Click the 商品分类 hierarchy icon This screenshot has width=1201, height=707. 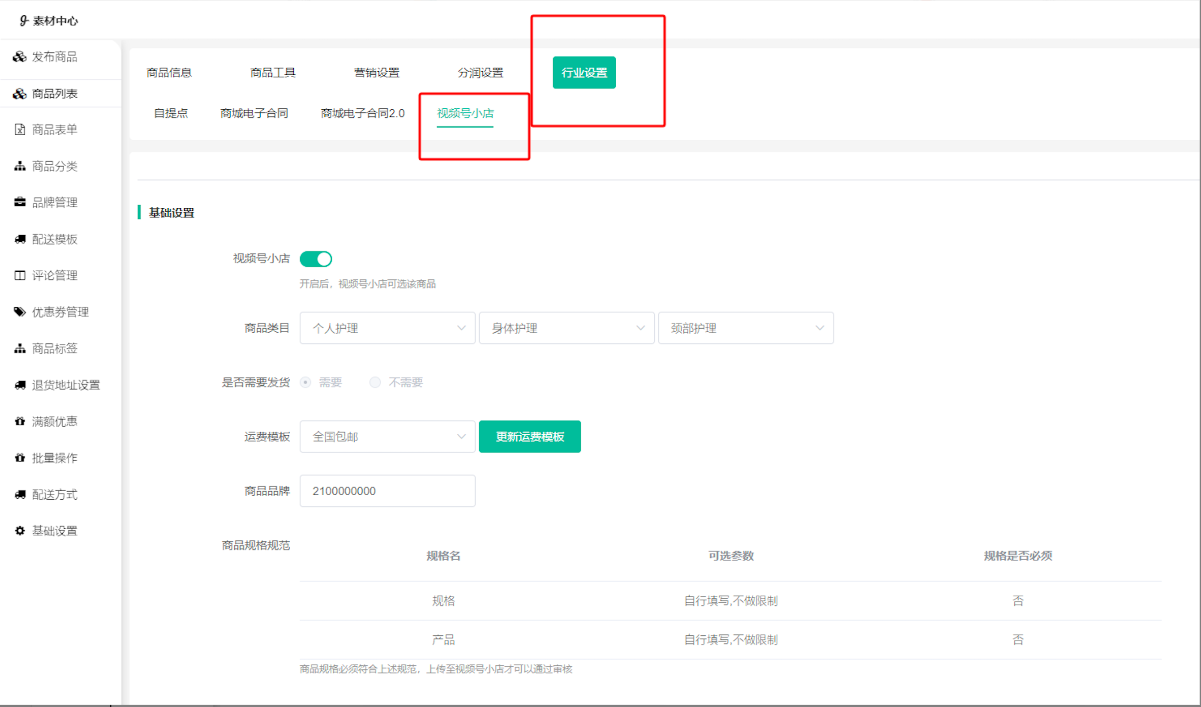tap(20, 166)
